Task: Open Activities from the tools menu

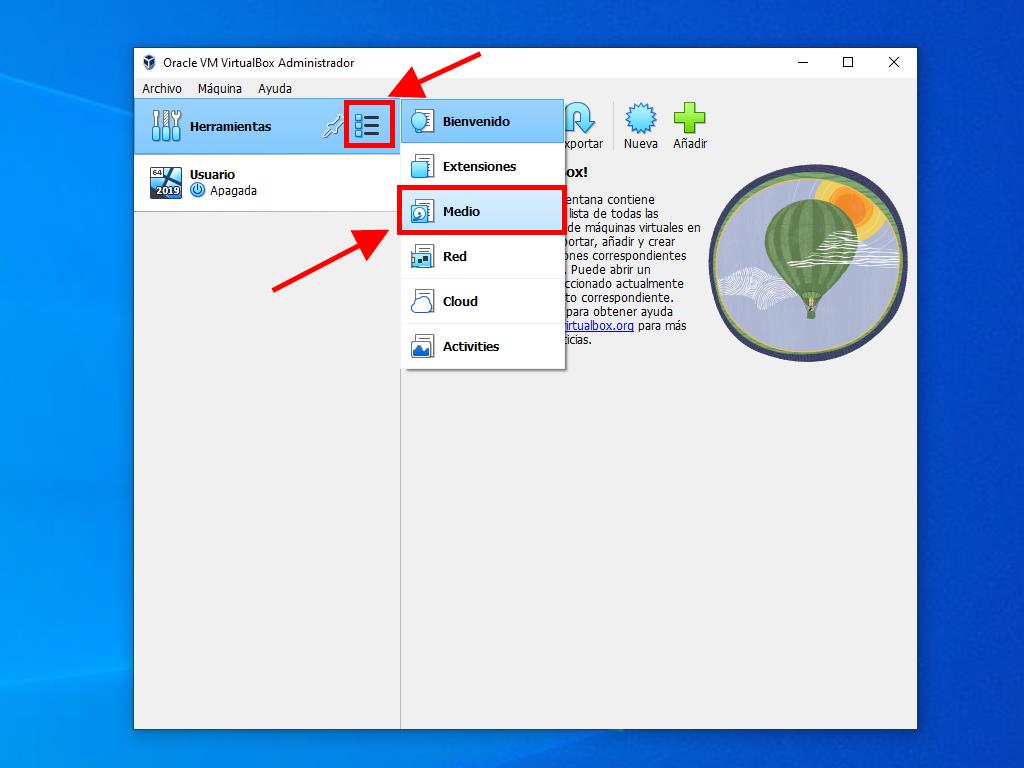Action: click(482, 347)
